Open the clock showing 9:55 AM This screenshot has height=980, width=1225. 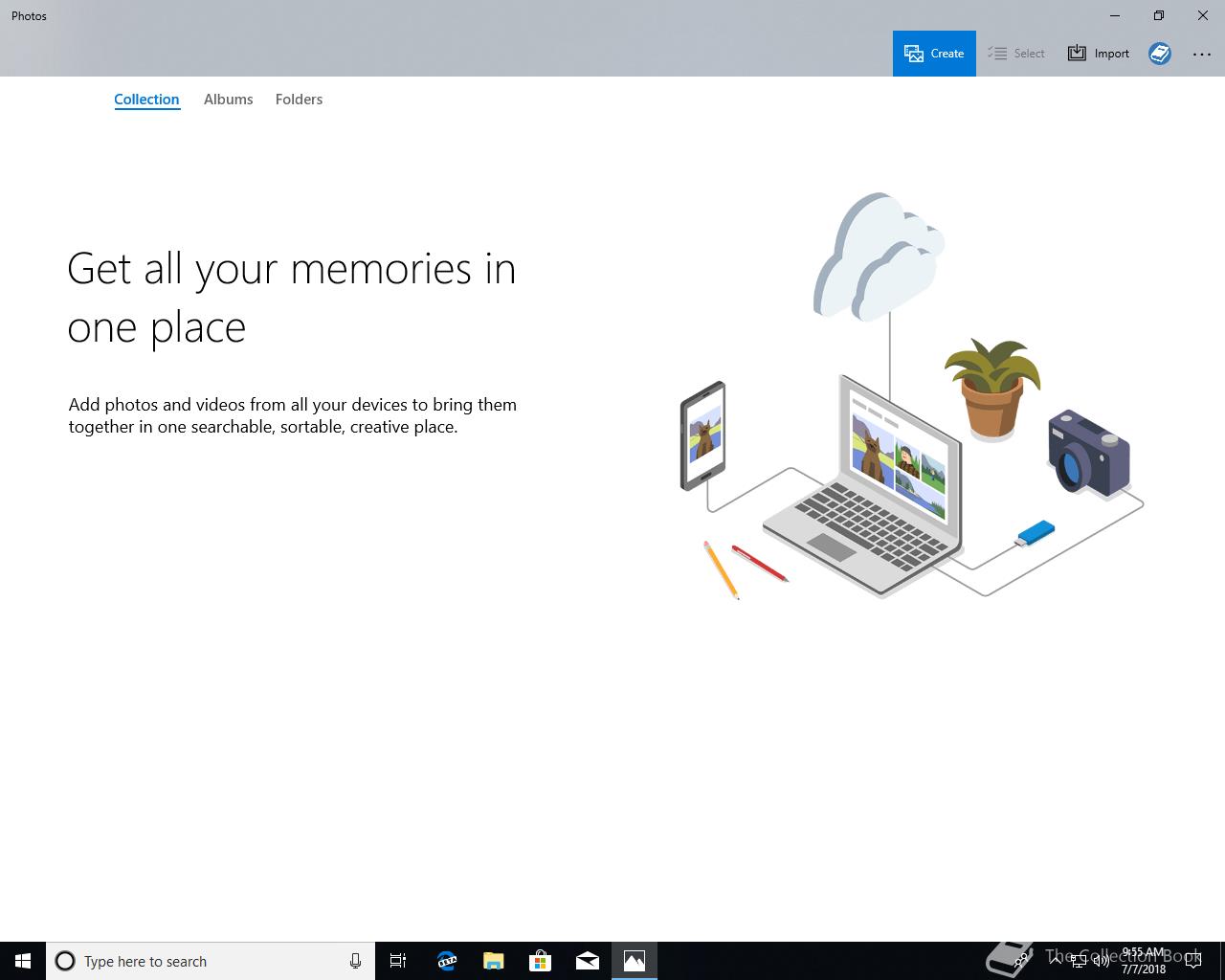point(1144,961)
